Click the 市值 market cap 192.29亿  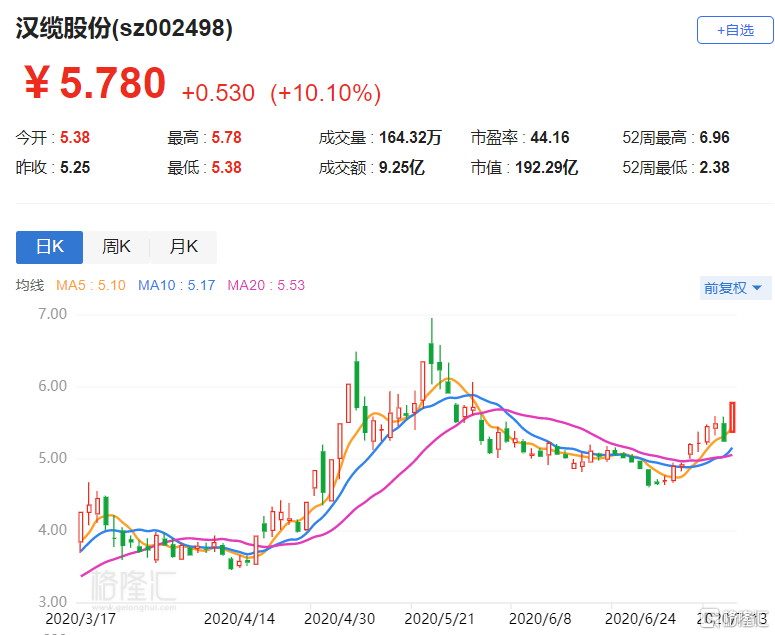pos(546,168)
